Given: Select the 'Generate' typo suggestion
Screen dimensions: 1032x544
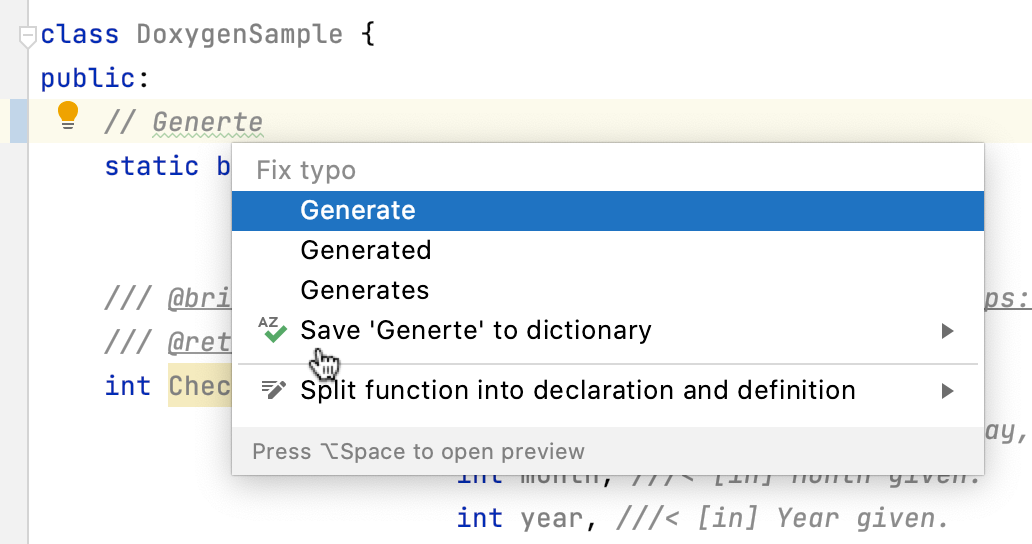Looking at the screenshot, I should (x=357, y=210).
